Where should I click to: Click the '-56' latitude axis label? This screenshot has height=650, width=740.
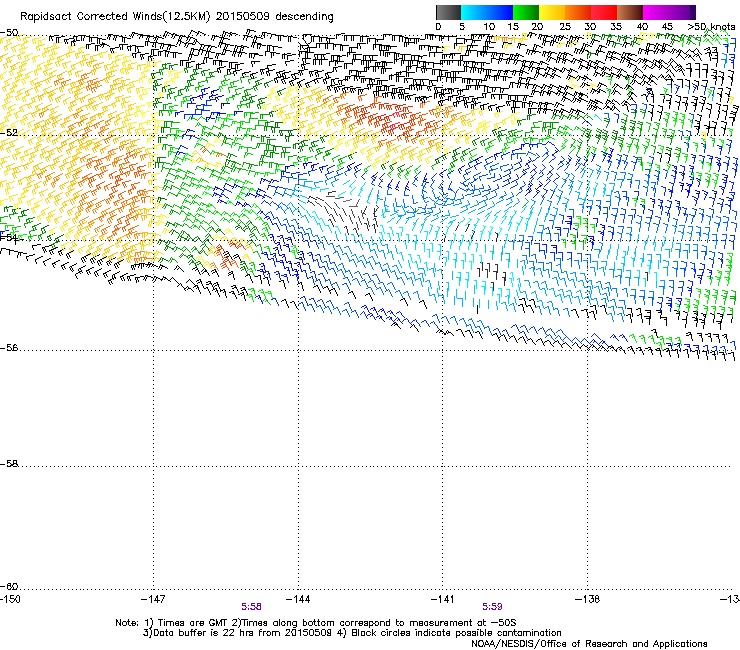point(9,348)
